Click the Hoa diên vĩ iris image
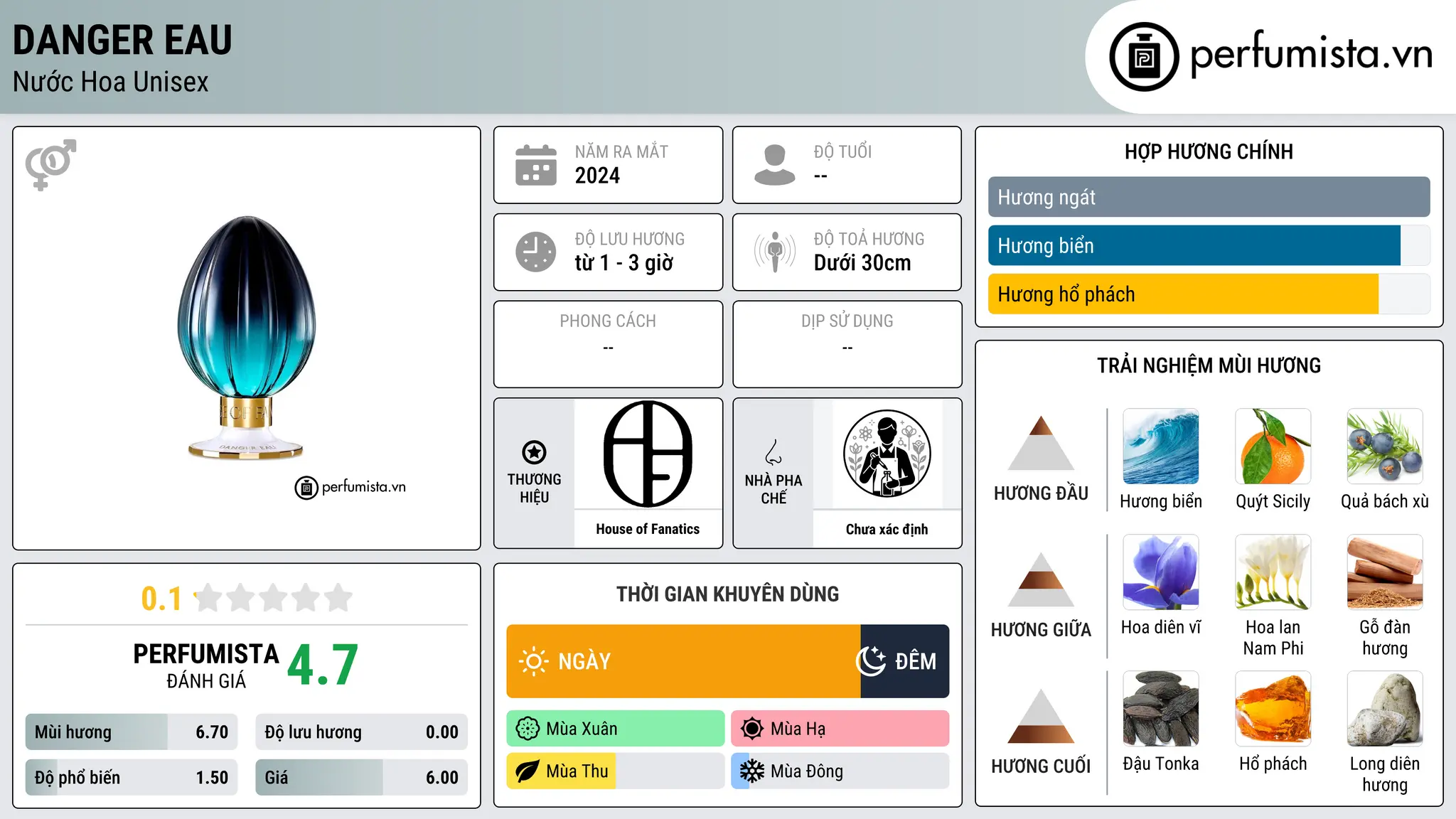The width and height of the screenshot is (1456, 819). (1161, 572)
